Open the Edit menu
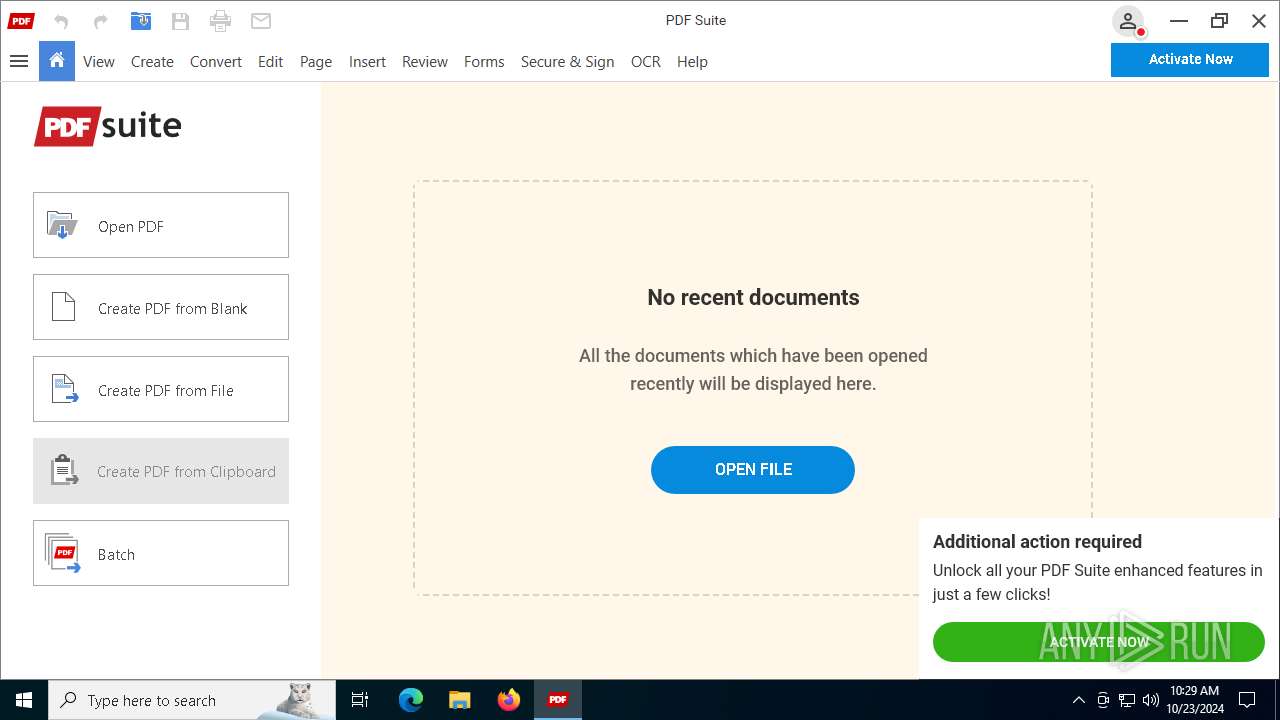Screen dimensions: 1280x720 [270, 61]
